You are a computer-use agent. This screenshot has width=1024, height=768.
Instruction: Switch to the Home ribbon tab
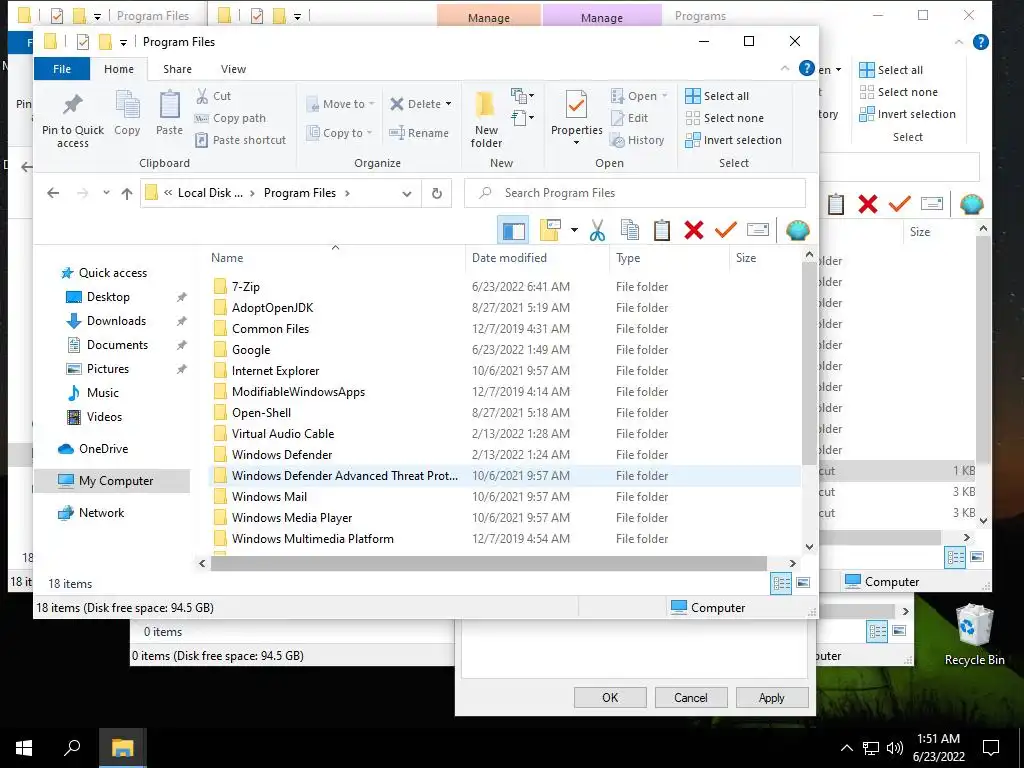click(x=119, y=69)
